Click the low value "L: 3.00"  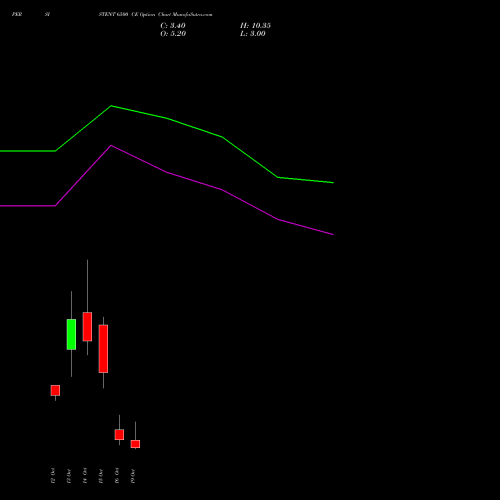pyautogui.click(x=253, y=34)
